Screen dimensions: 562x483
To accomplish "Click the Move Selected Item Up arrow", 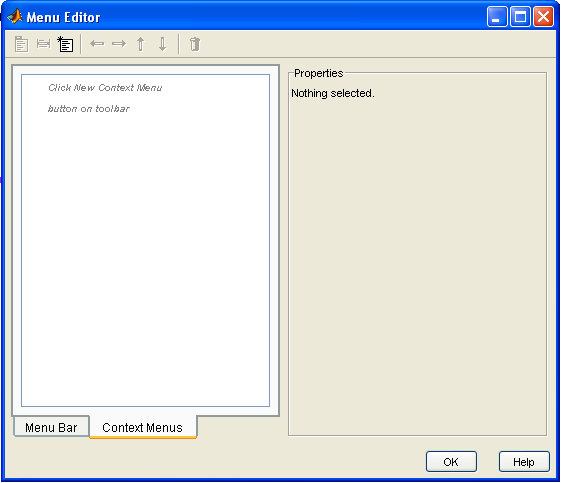I will coord(140,44).
